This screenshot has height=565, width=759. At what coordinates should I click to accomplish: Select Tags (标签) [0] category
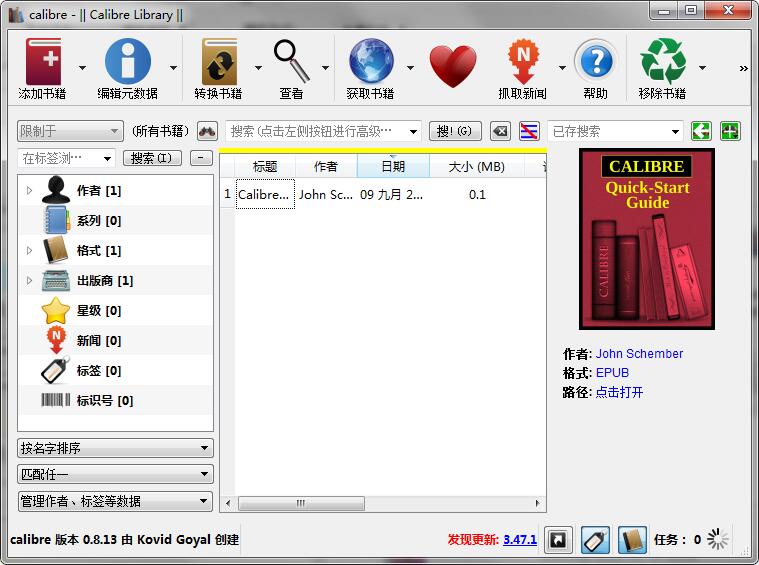coord(115,370)
